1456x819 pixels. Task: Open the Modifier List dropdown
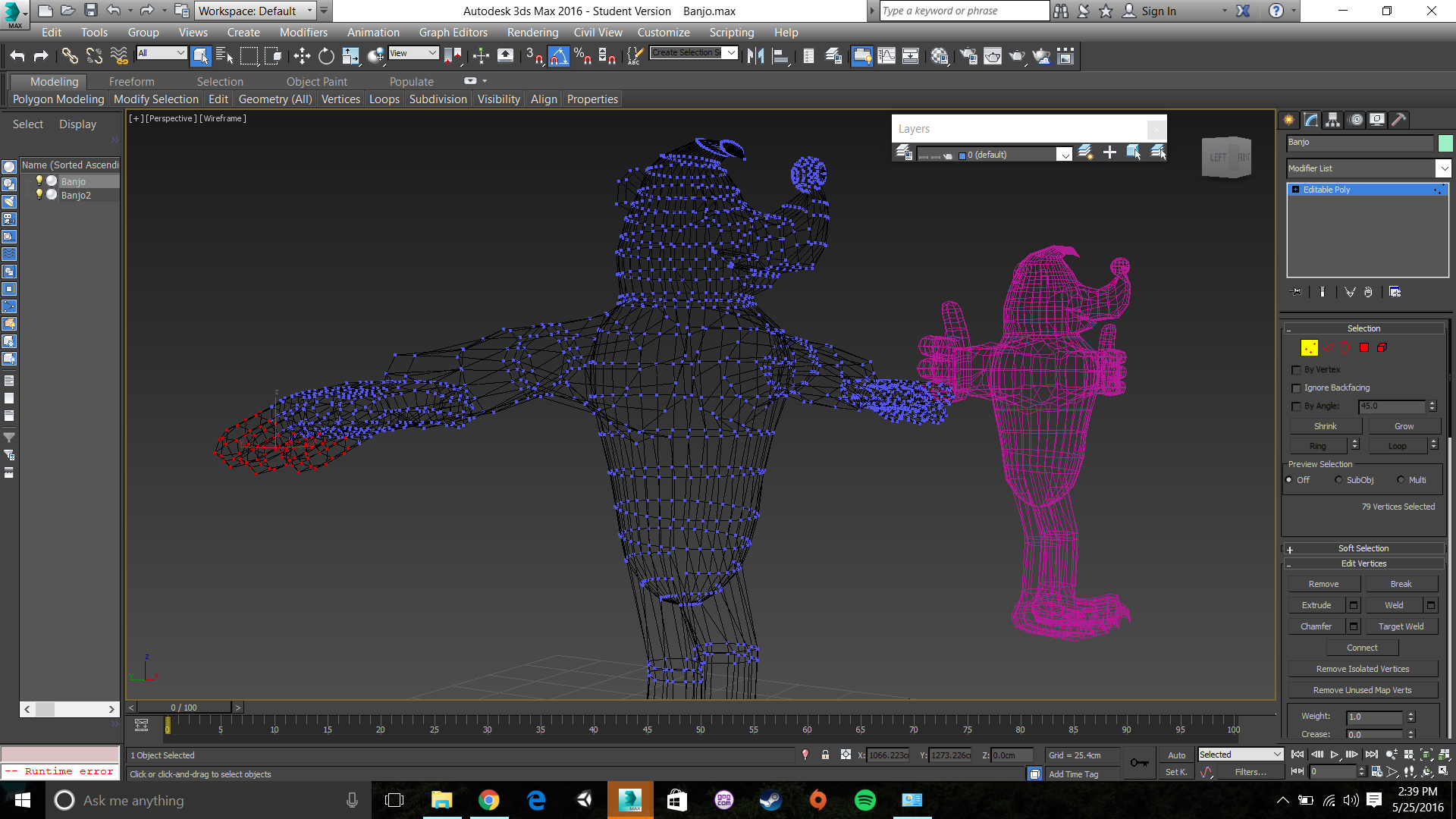click(1443, 168)
